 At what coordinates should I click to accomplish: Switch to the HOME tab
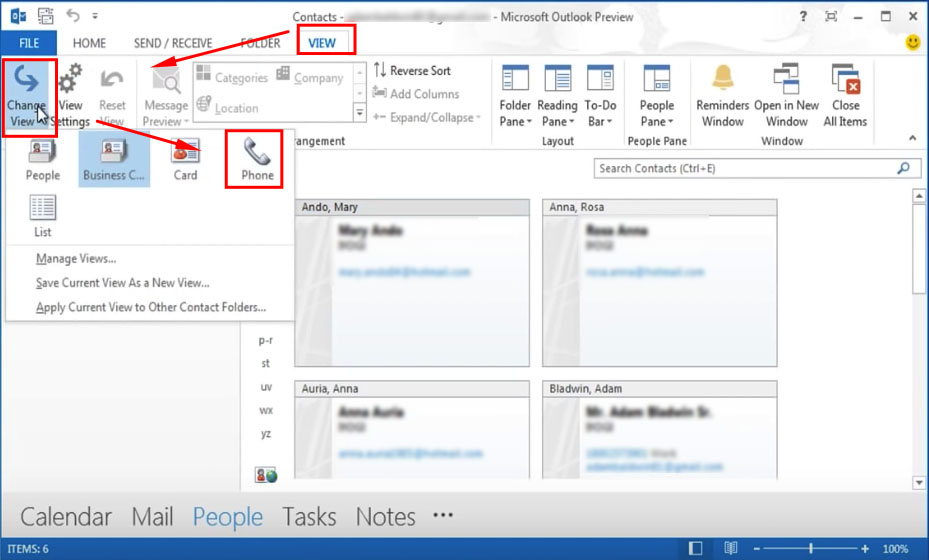(89, 43)
